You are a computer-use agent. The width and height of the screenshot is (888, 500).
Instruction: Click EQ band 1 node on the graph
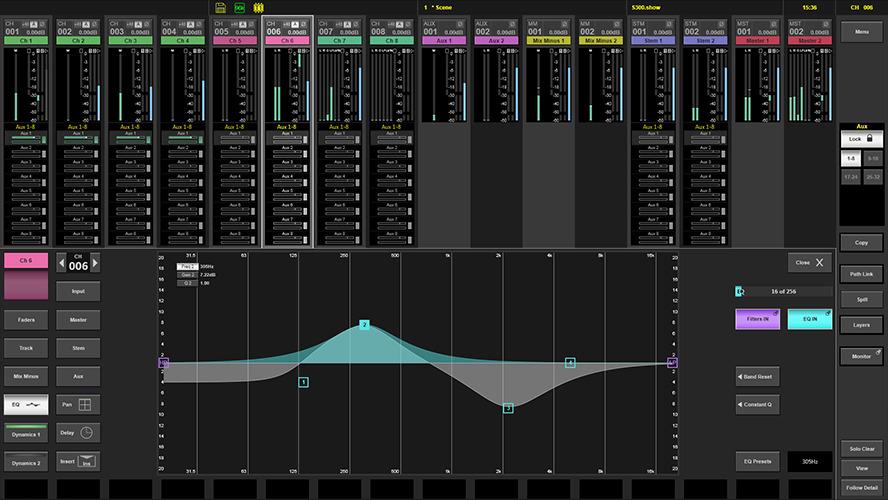[x=303, y=382]
